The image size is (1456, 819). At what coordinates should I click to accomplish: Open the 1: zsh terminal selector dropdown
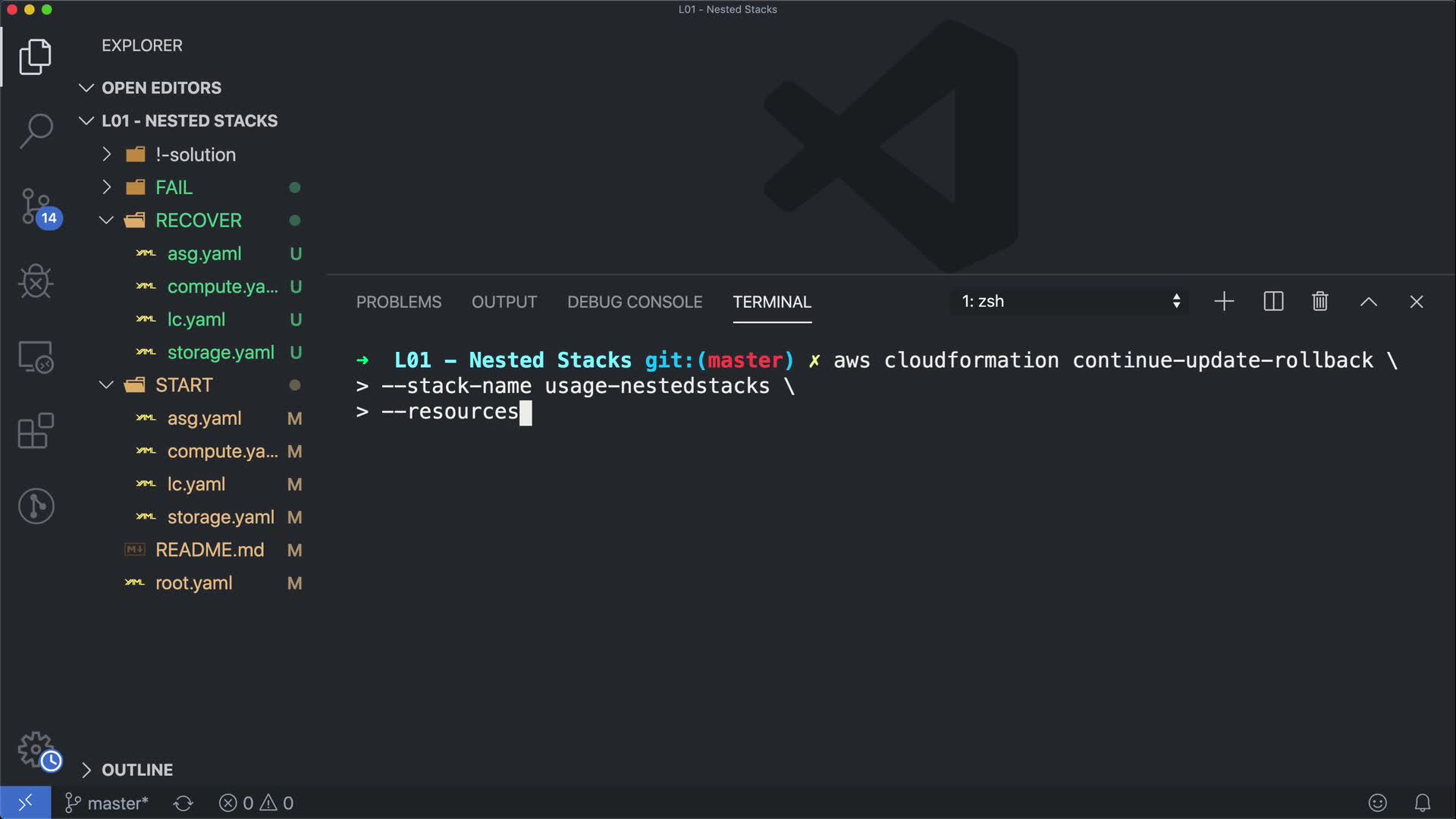[1069, 302]
